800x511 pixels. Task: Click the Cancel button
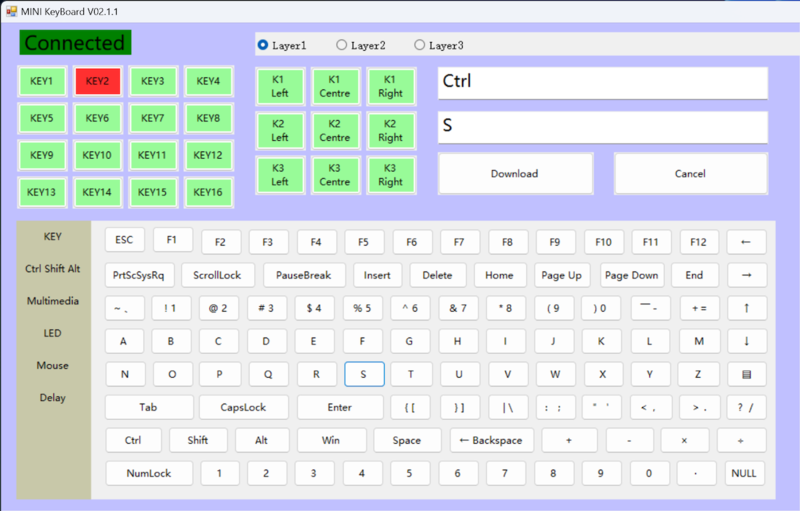690,174
